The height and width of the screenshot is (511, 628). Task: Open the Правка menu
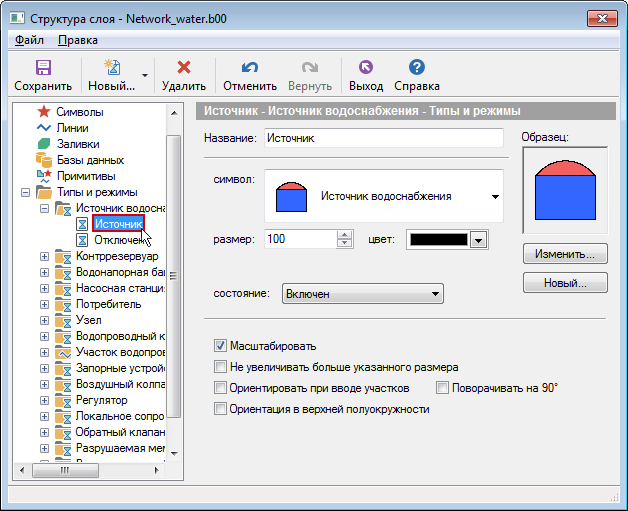pos(77,40)
